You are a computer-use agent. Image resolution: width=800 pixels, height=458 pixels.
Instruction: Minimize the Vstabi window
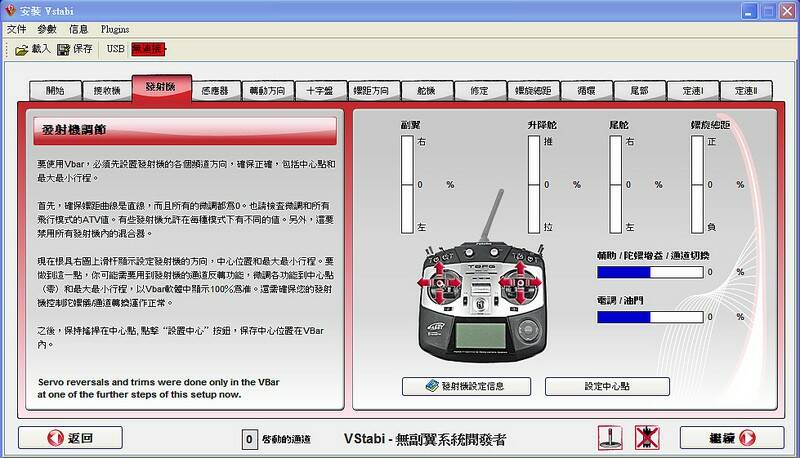tap(749, 11)
